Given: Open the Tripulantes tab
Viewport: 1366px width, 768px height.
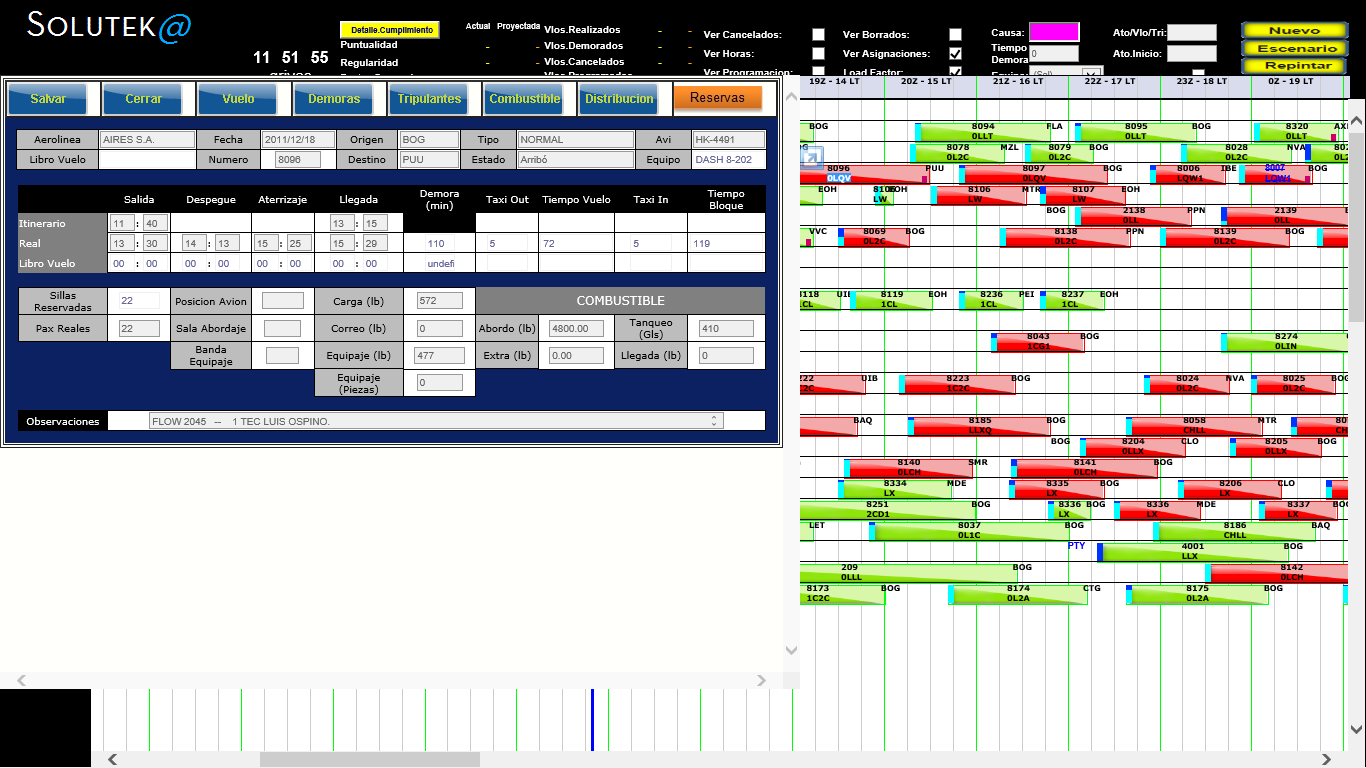Looking at the screenshot, I should tap(429, 99).
